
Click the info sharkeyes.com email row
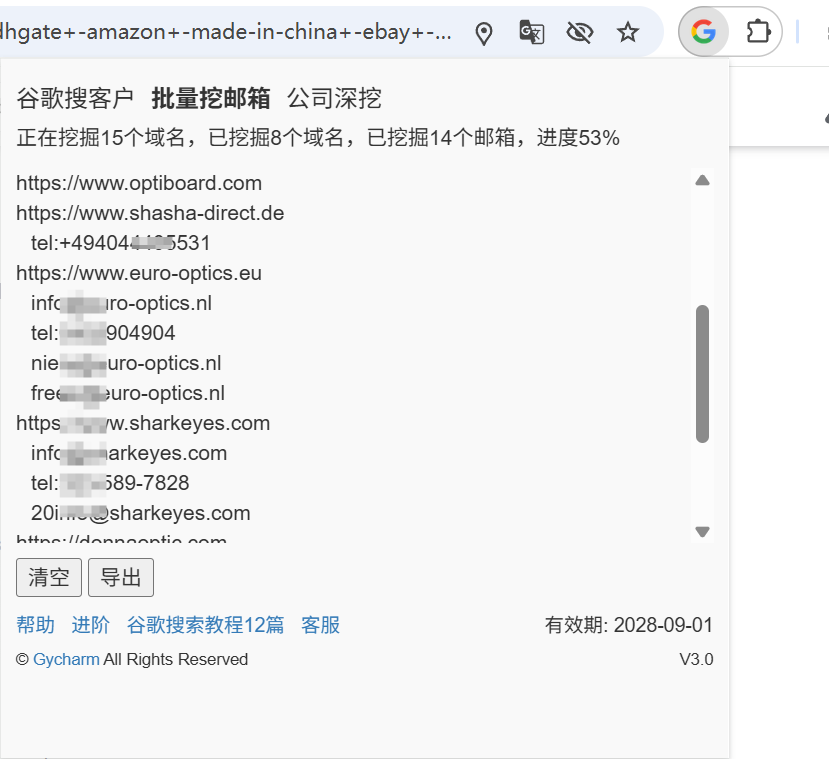pyautogui.click(x=129, y=453)
